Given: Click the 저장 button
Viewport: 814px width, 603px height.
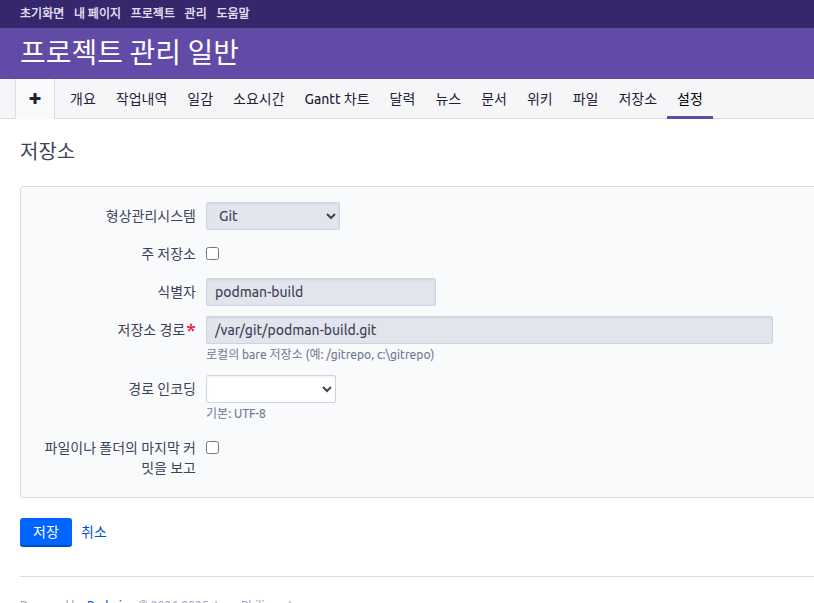Looking at the screenshot, I should pyautogui.click(x=45, y=532).
